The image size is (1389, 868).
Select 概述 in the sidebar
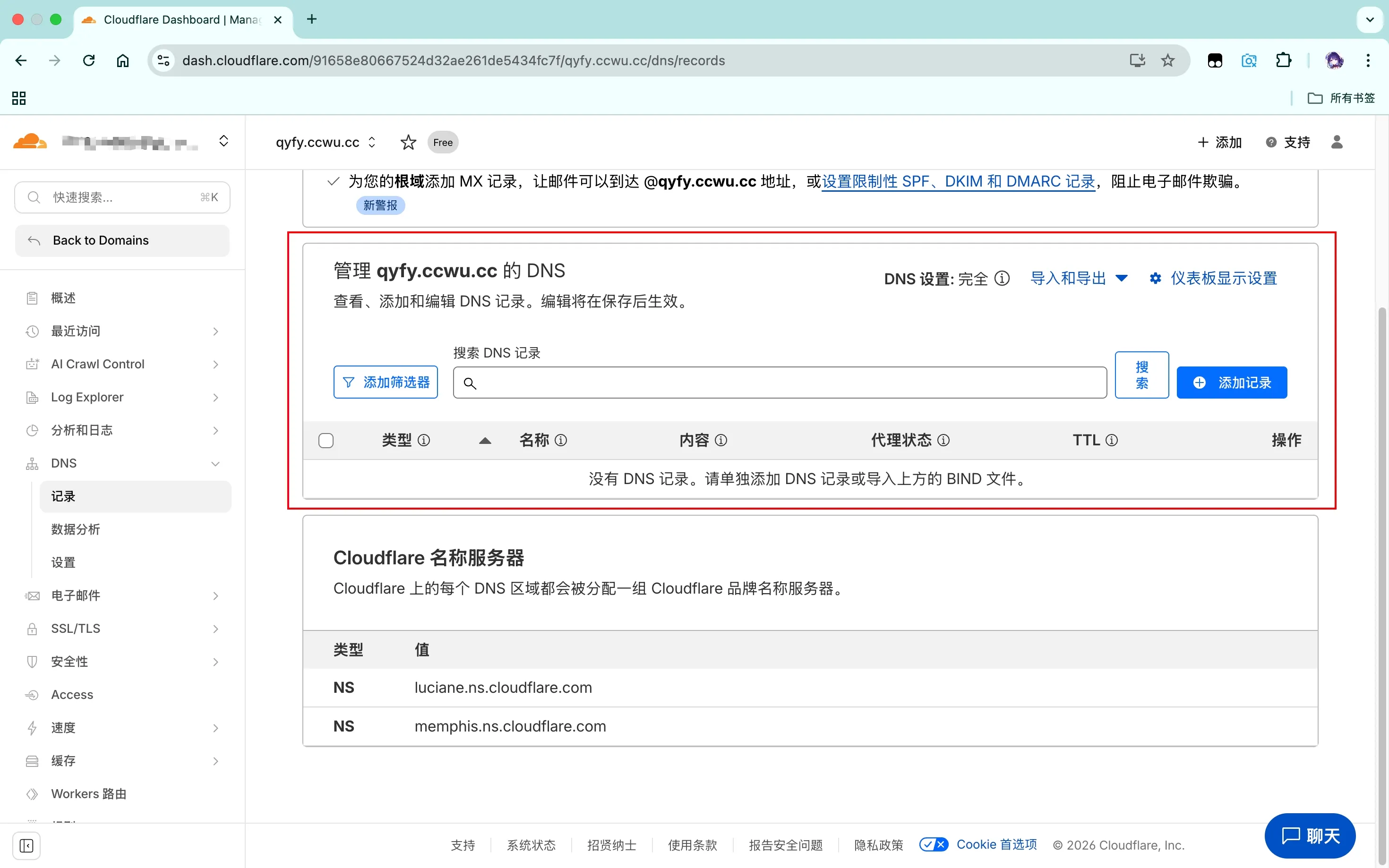63,298
